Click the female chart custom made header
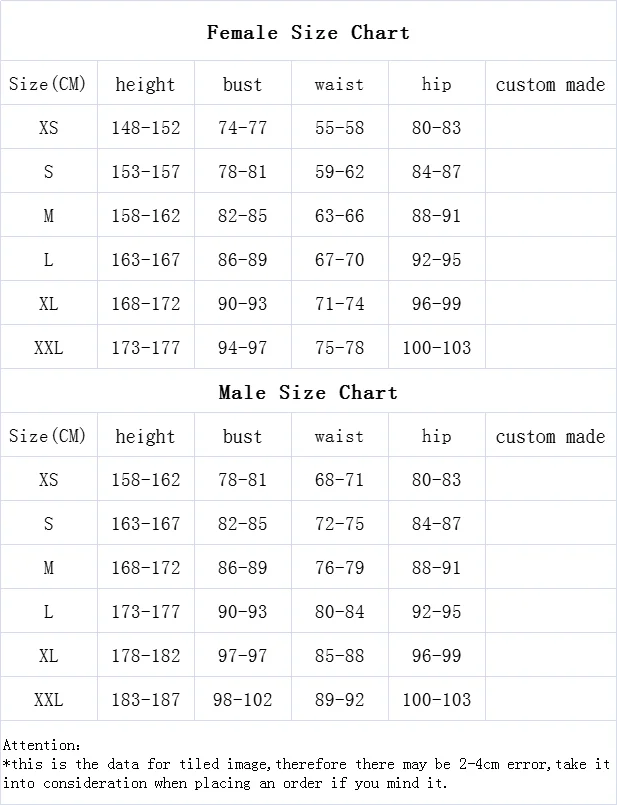 click(x=551, y=84)
